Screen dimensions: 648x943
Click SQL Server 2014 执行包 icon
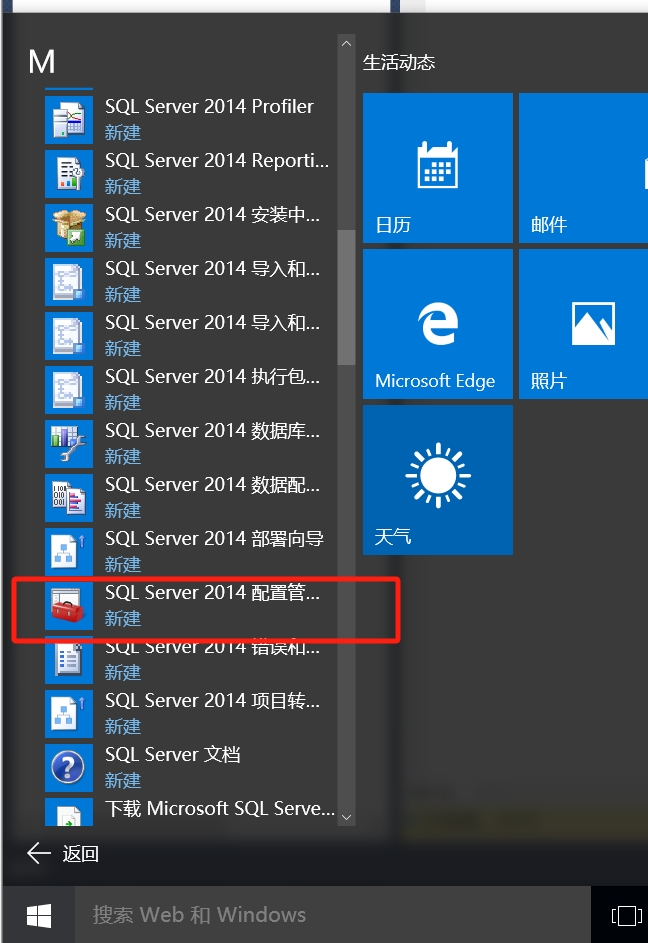click(69, 389)
